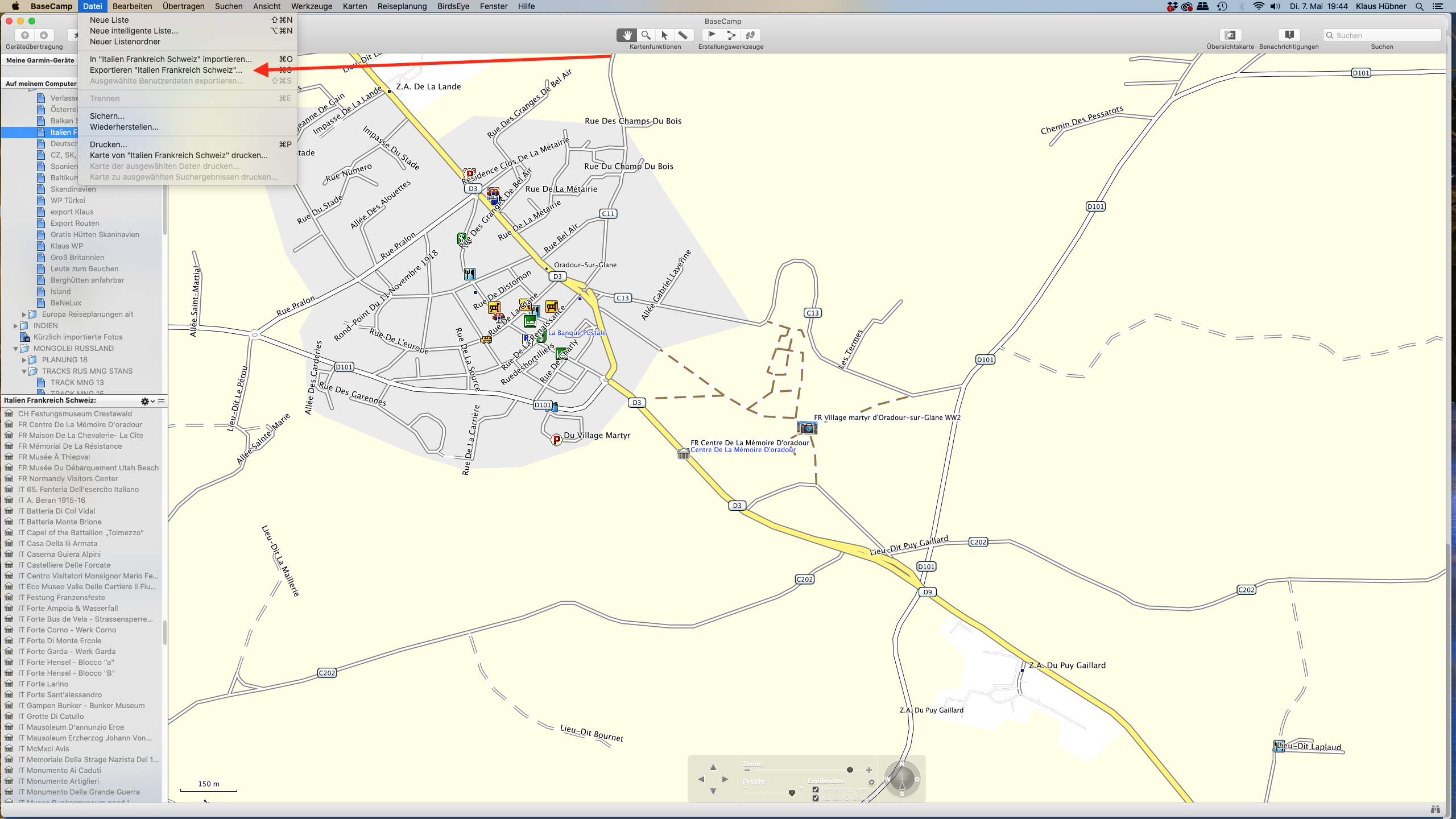This screenshot has height=819, width=1456.
Task: Select the arrow selection tool
Action: [664, 35]
